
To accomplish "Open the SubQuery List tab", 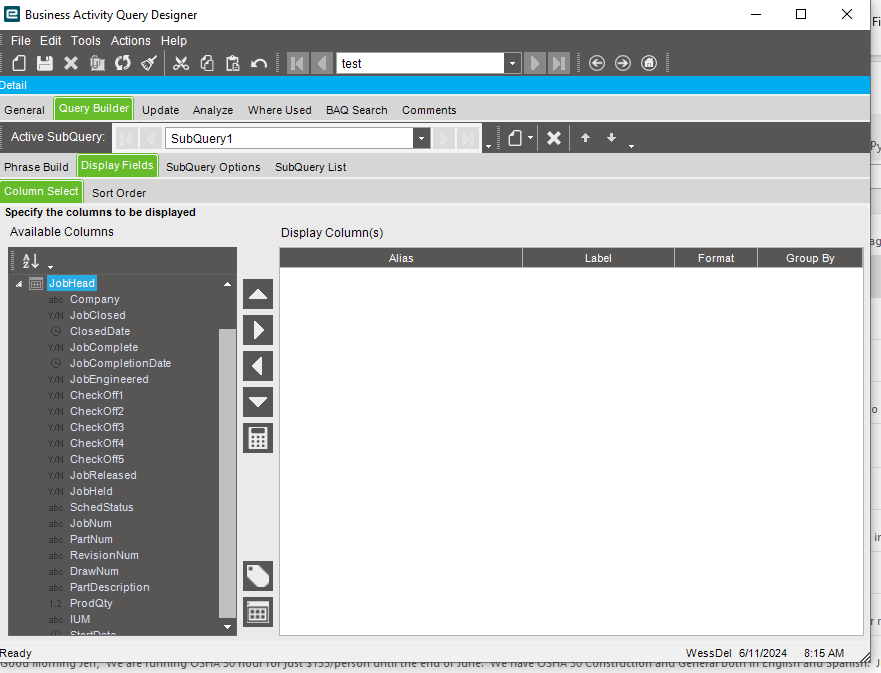I will [x=310, y=167].
